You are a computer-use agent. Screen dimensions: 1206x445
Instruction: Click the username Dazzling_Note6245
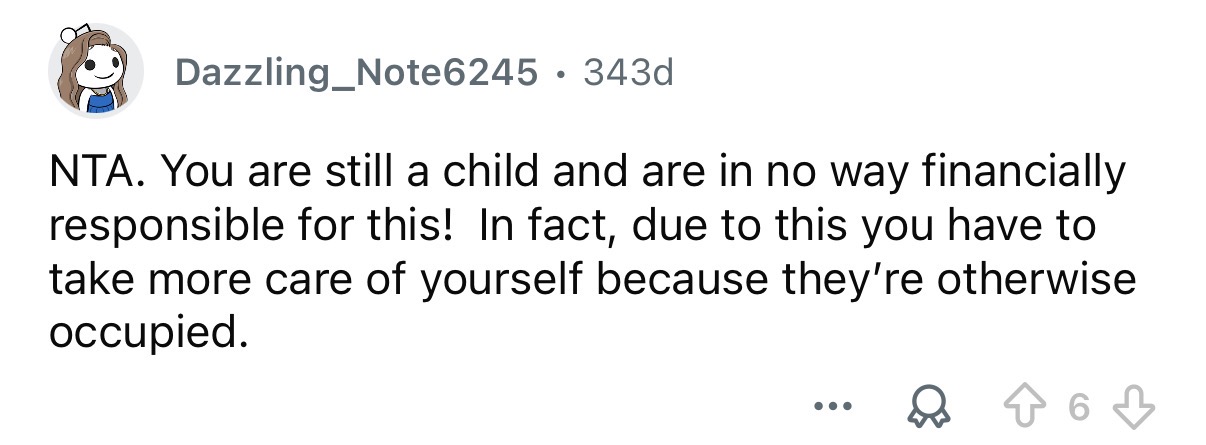click(356, 71)
